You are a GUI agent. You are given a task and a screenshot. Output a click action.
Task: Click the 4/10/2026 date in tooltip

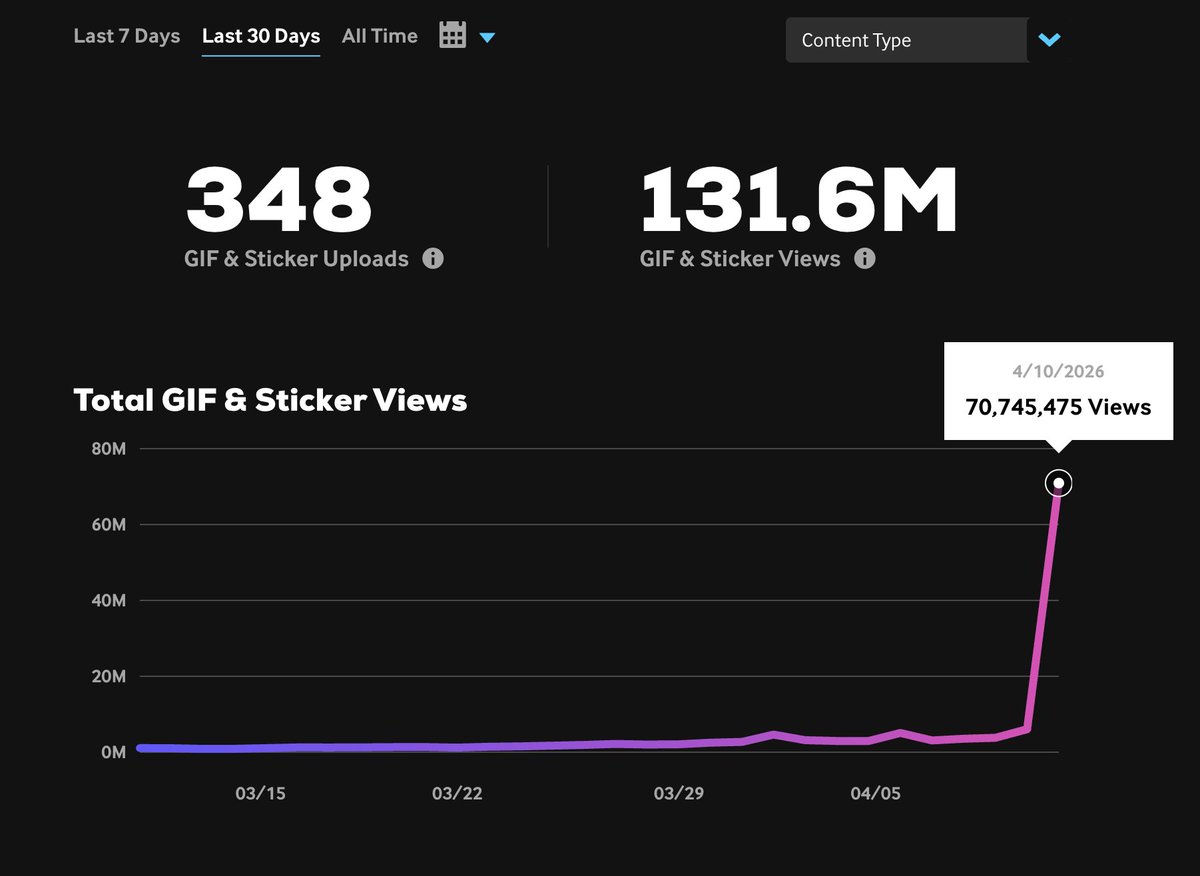pos(1058,371)
